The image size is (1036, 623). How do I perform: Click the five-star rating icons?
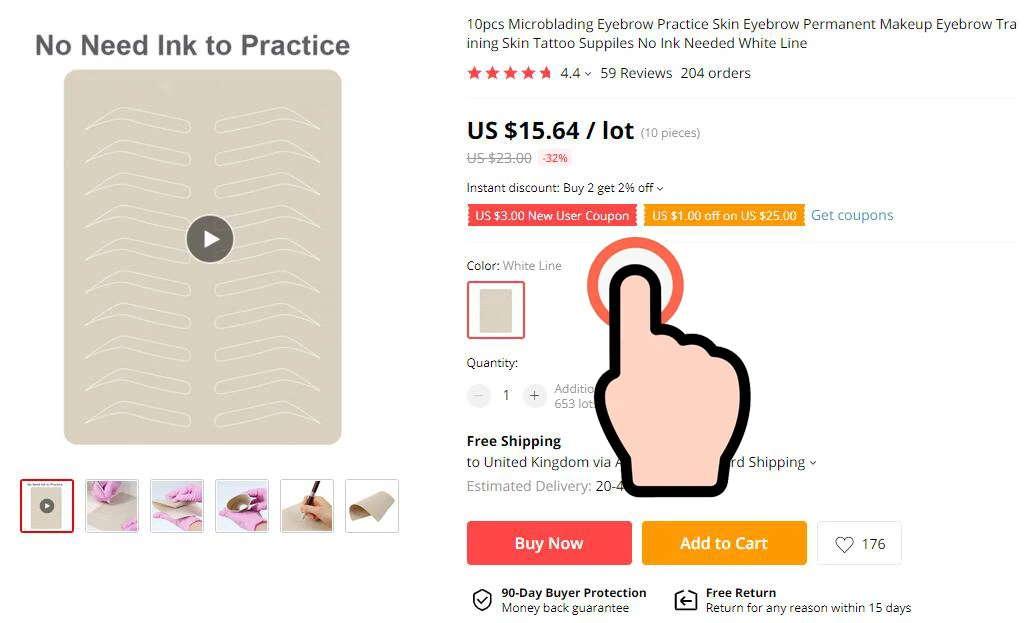(509, 73)
